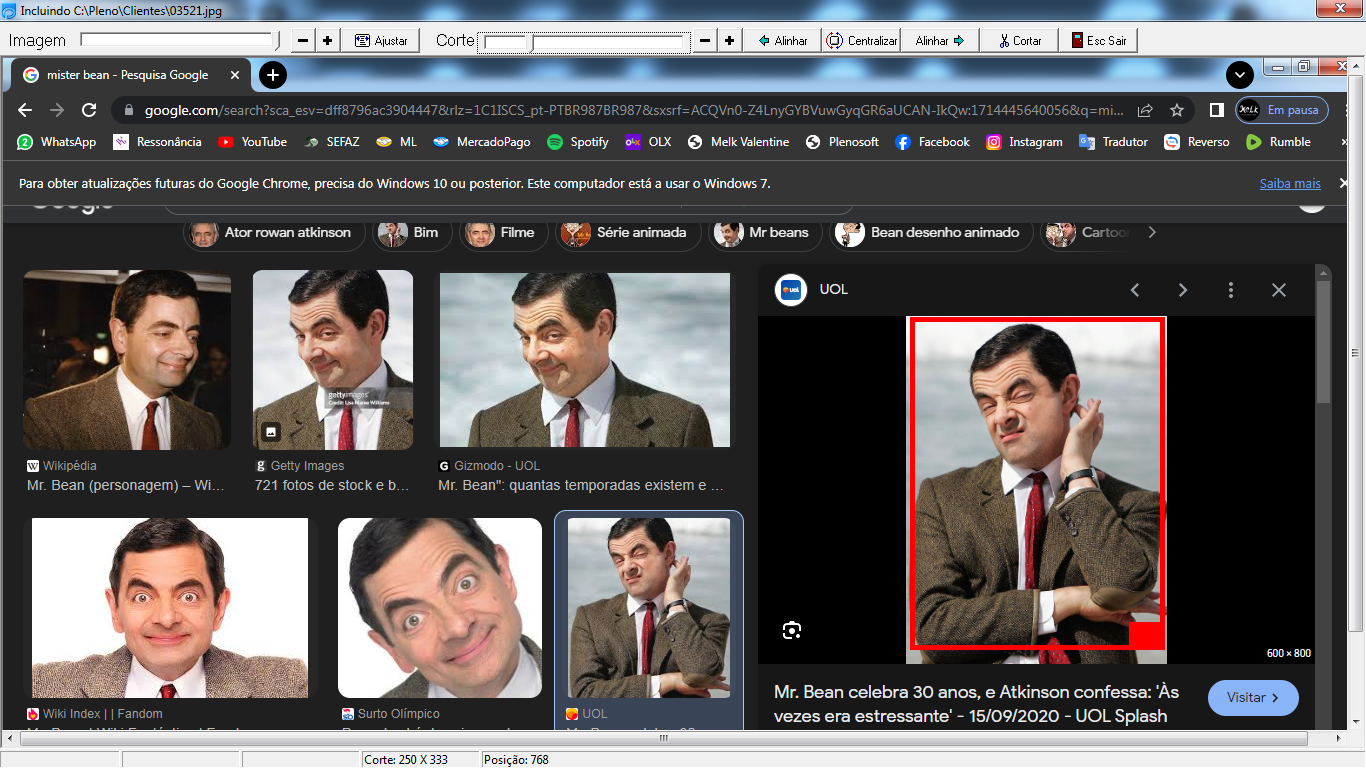Select the Filme filter chip

pyautogui.click(x=503, y=232)
